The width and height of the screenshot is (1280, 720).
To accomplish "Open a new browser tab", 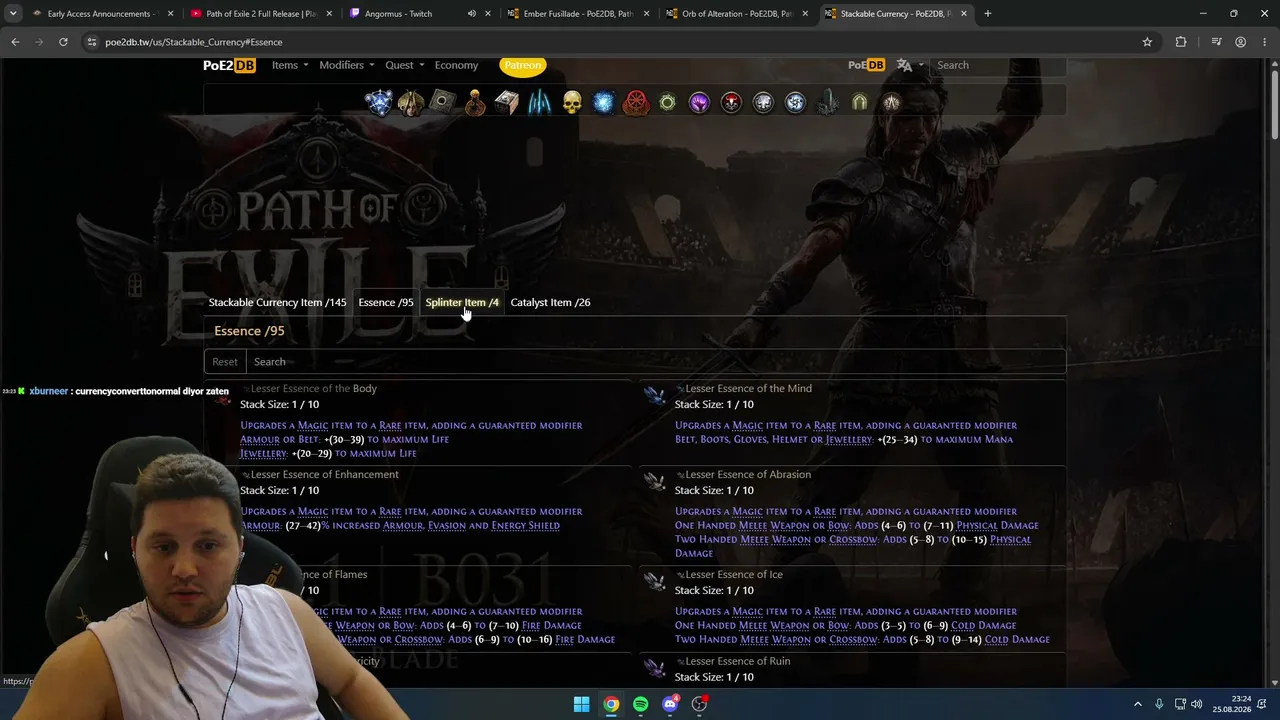I will pyautogui.click(x=988, y=14).
